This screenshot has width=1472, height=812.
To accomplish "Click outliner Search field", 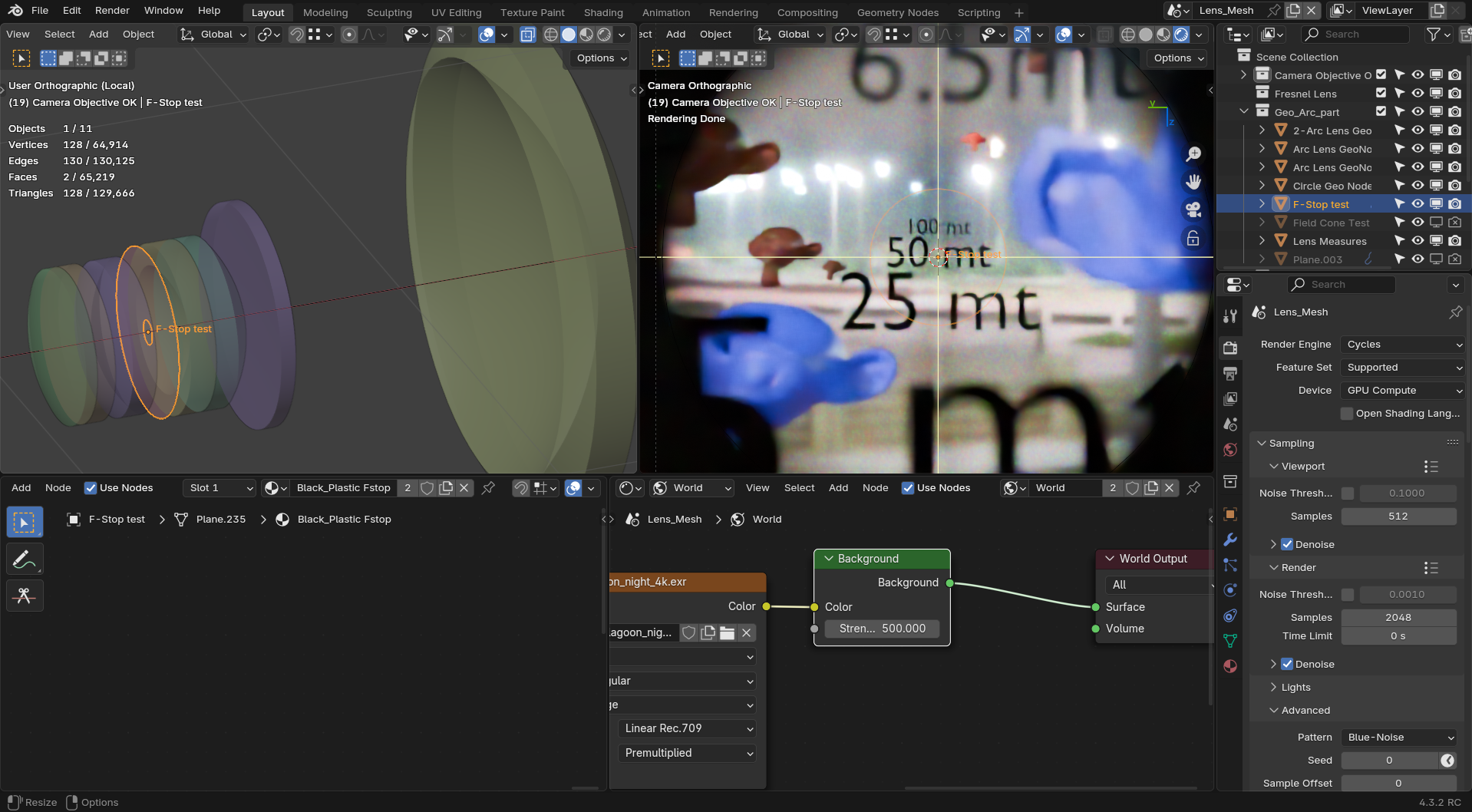I will pos(1355,34).
